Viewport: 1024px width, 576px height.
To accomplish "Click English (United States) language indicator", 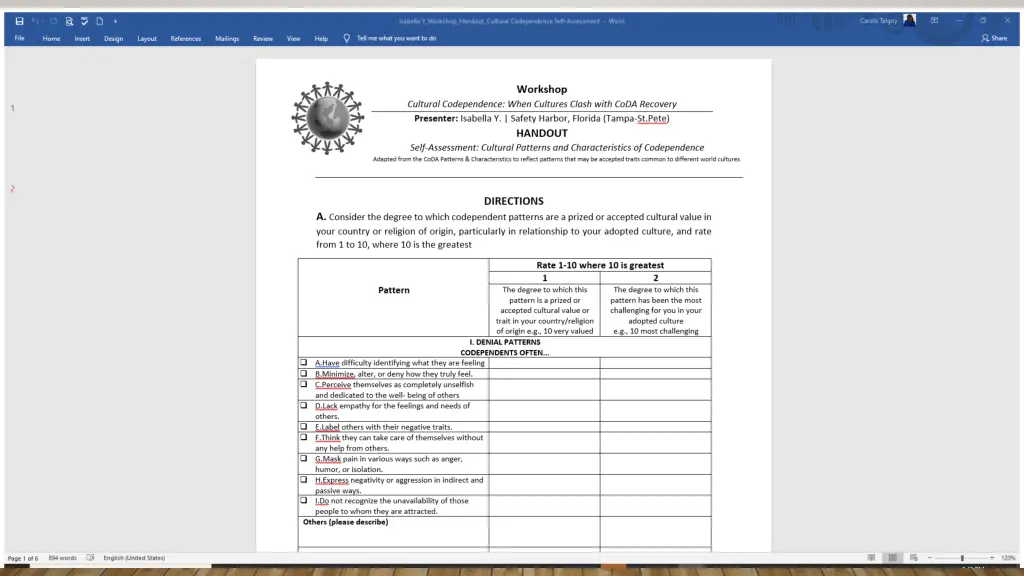I will [x=134, y=558].
